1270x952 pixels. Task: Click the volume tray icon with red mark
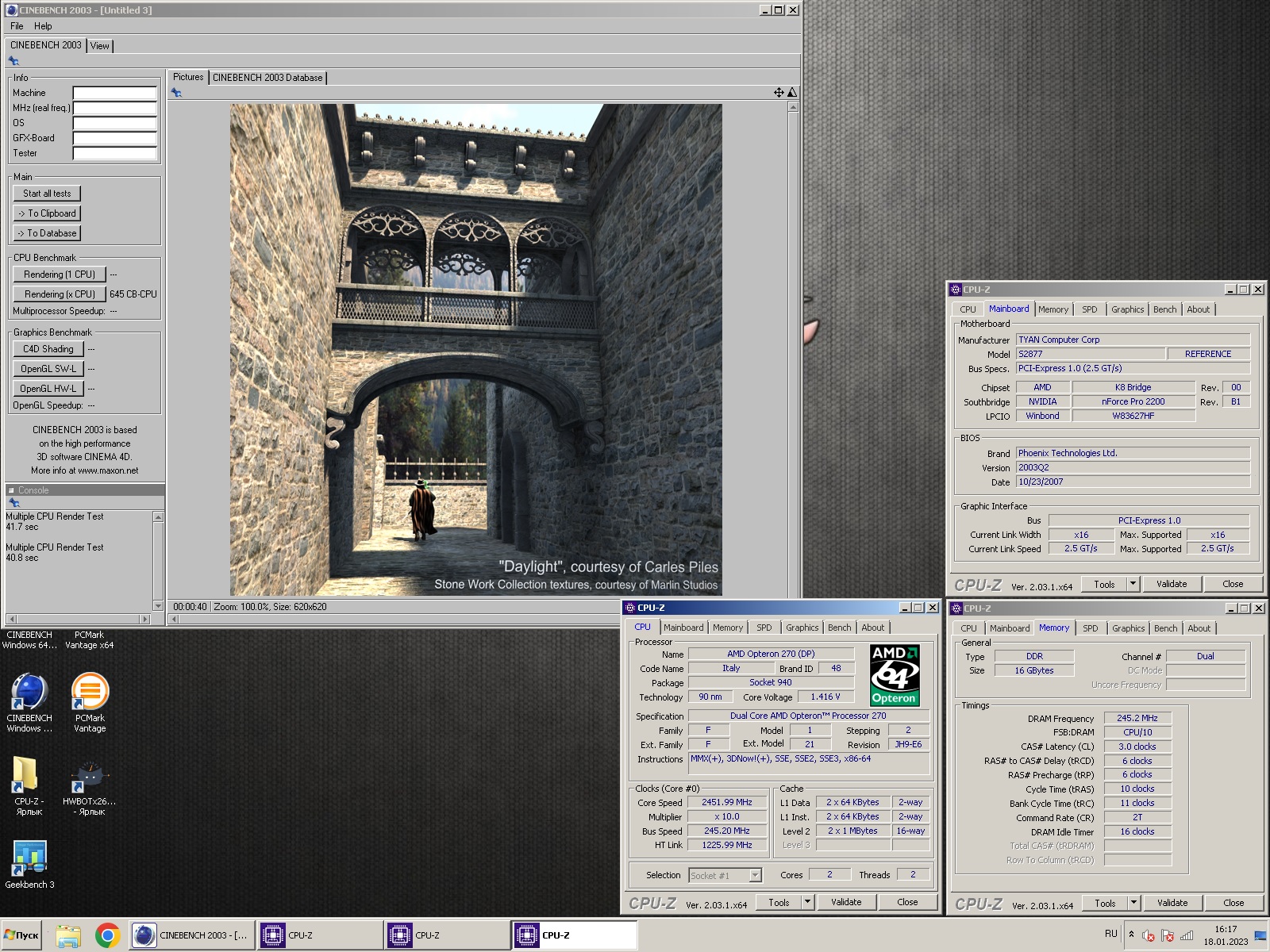(x=1148, y=935)
